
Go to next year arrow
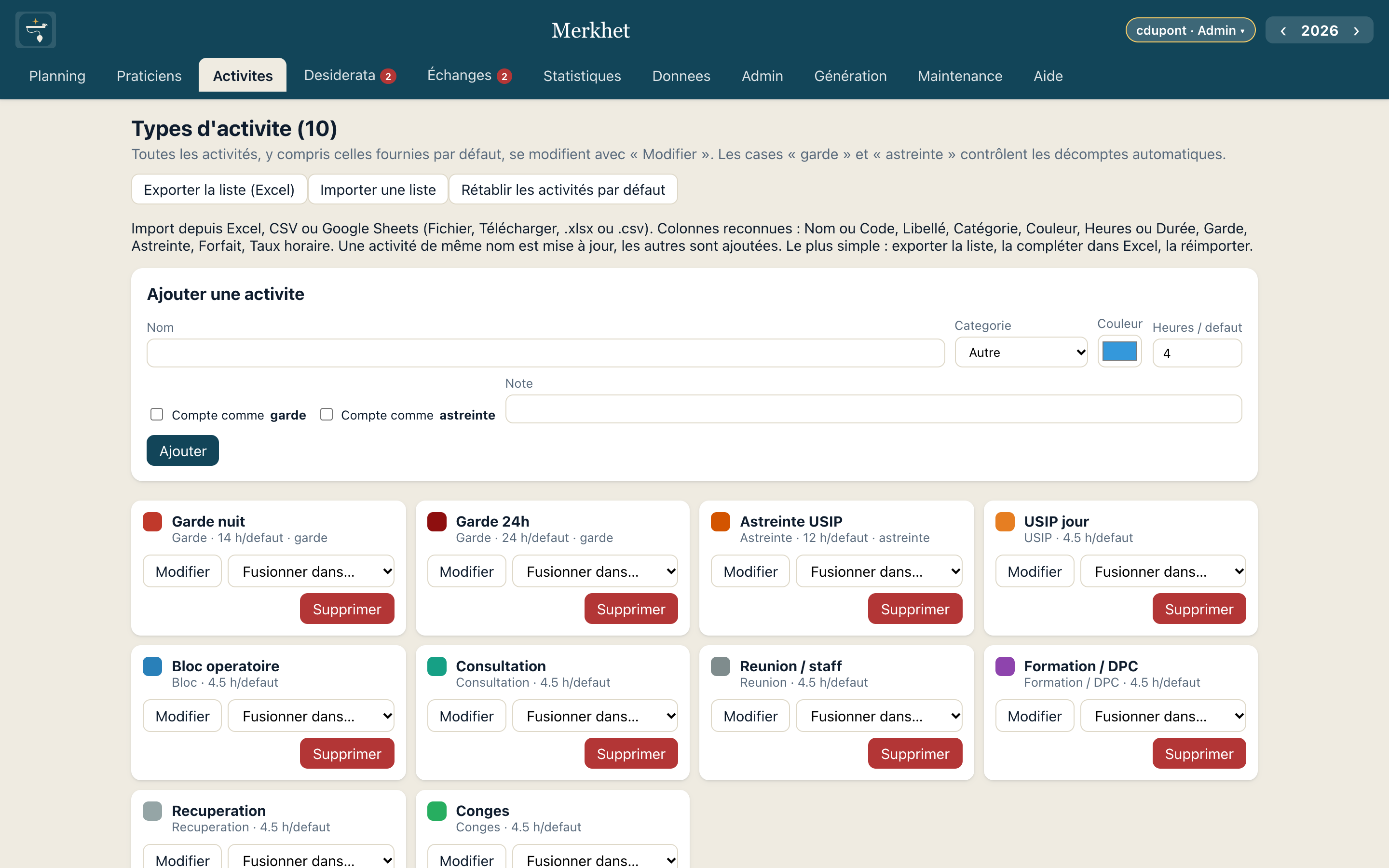pyautogui.click(x=1356, y=30)
